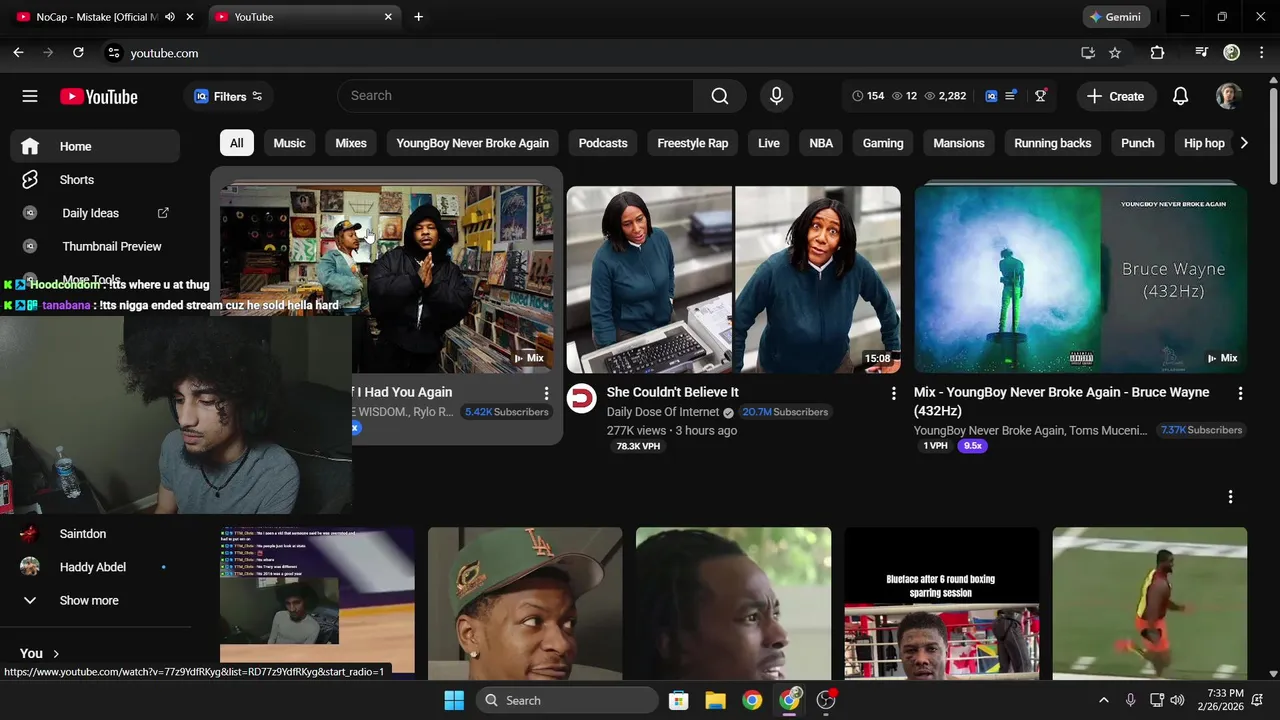Image resolution: width=1280 pixels, height=720 pixels.
Task: Select the YoungBoy Never Broke Again chip
Action: pyautogui.click(x=472, y=143)
